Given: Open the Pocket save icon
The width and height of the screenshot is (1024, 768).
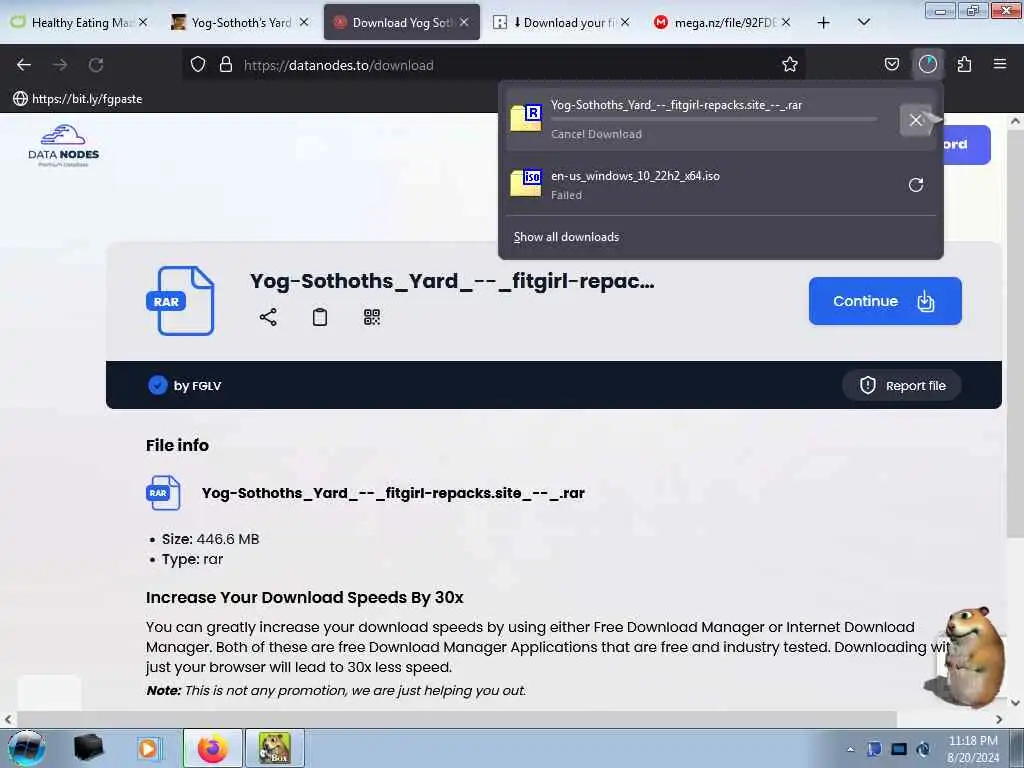Looking at the screenshot, I should click(891, 64).
